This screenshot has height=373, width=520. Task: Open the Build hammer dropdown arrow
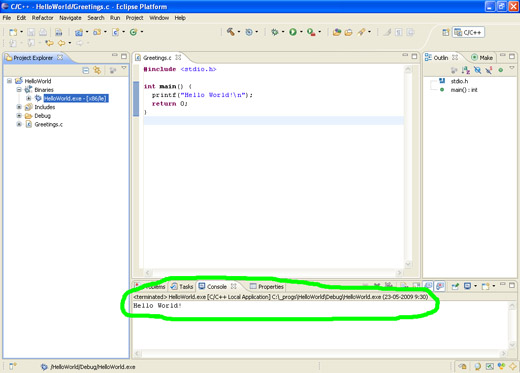239,32
